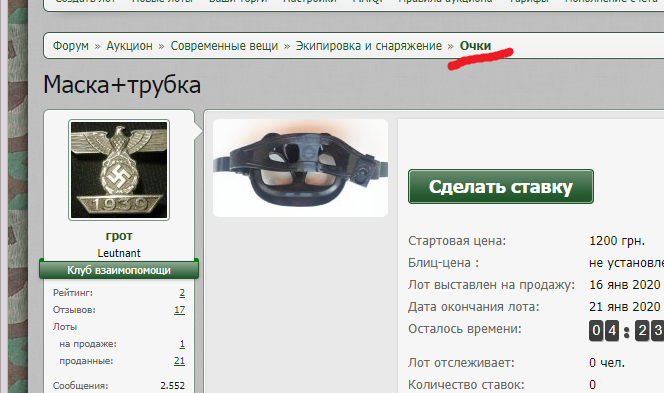Open the Рейтинг value 2 link
664x393 pixels.
(182, 293)
